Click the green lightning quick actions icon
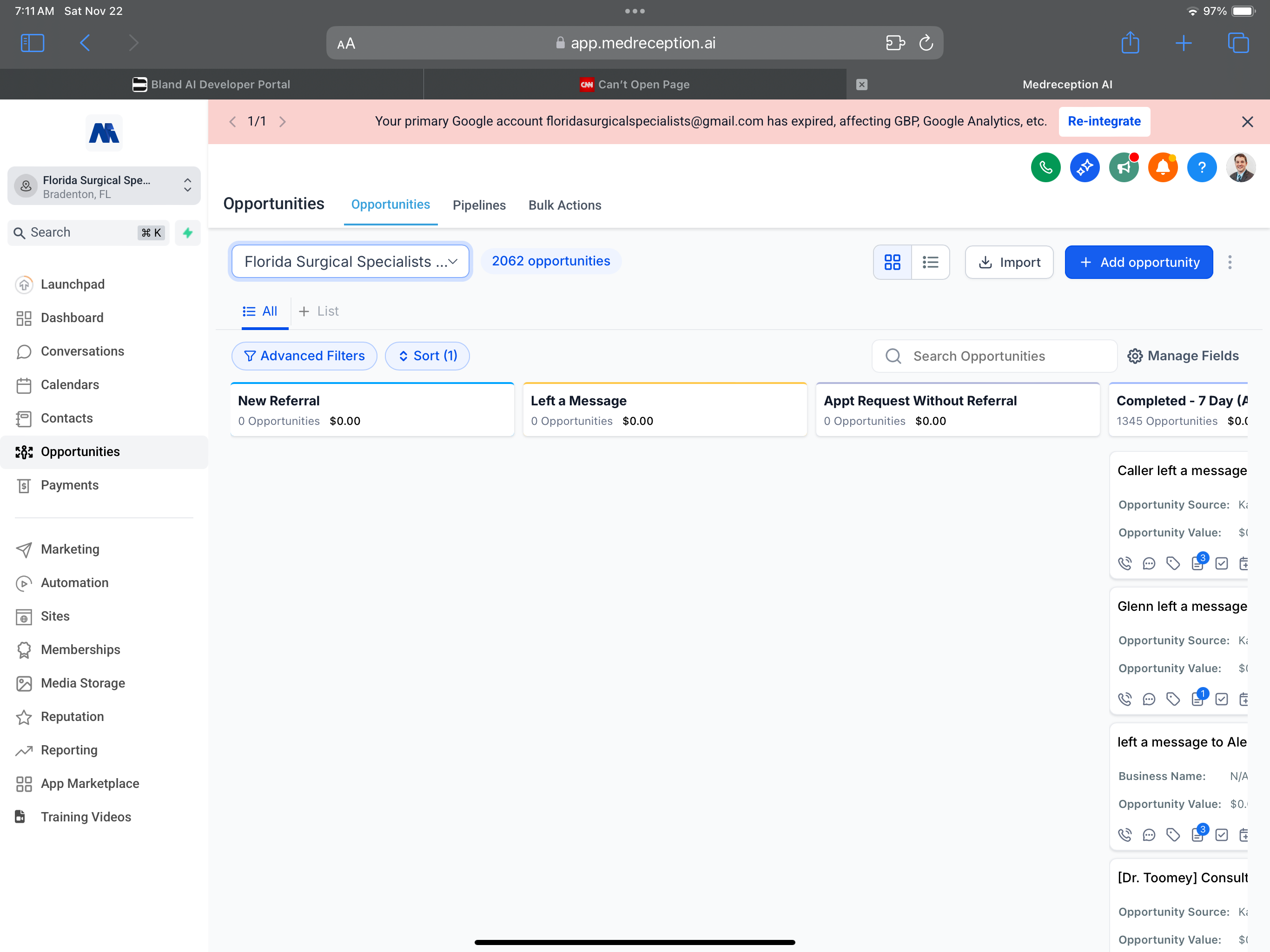This screenshot has width=1270, height=952. (x=188, y=232)
